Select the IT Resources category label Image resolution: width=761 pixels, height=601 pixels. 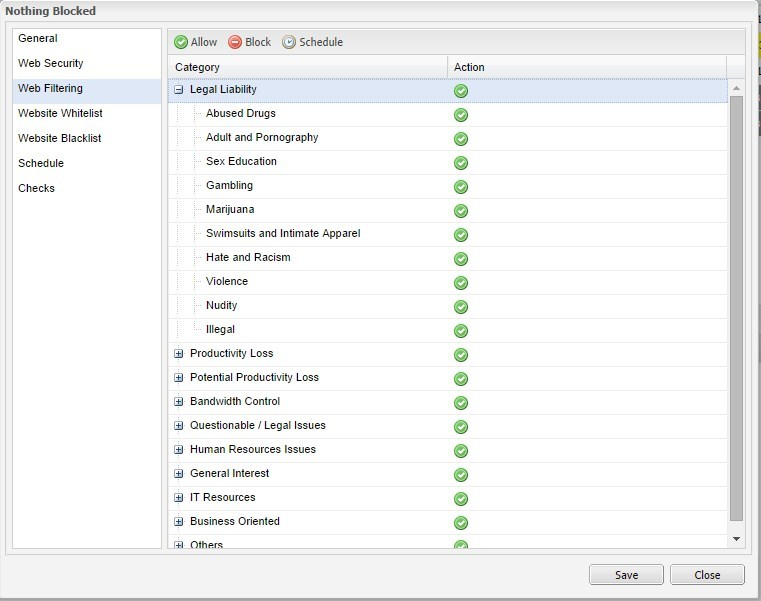[222, 498]
